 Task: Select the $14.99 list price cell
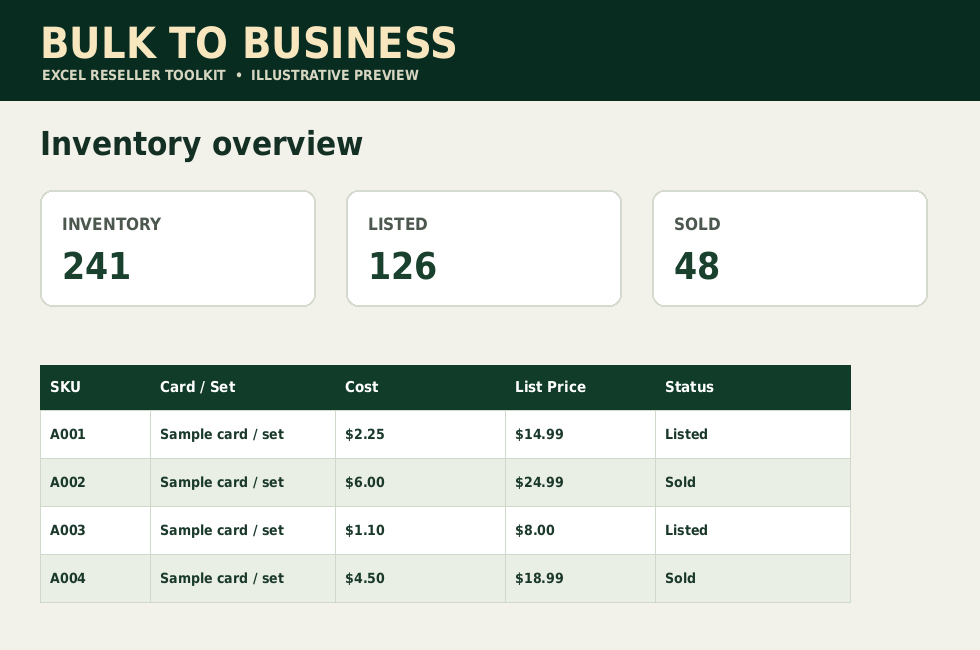pyautogui.click(x=580, y=434)
